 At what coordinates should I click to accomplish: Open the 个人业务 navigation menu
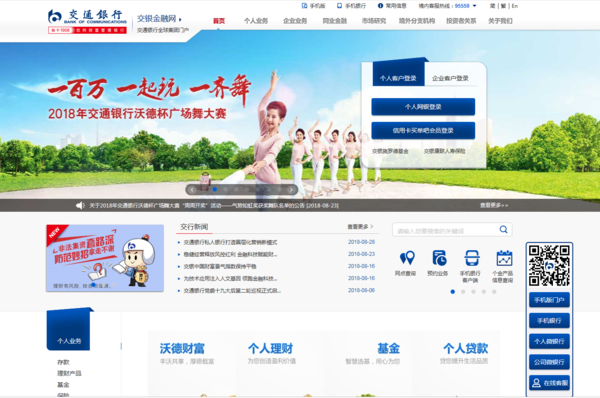point(256,21)
